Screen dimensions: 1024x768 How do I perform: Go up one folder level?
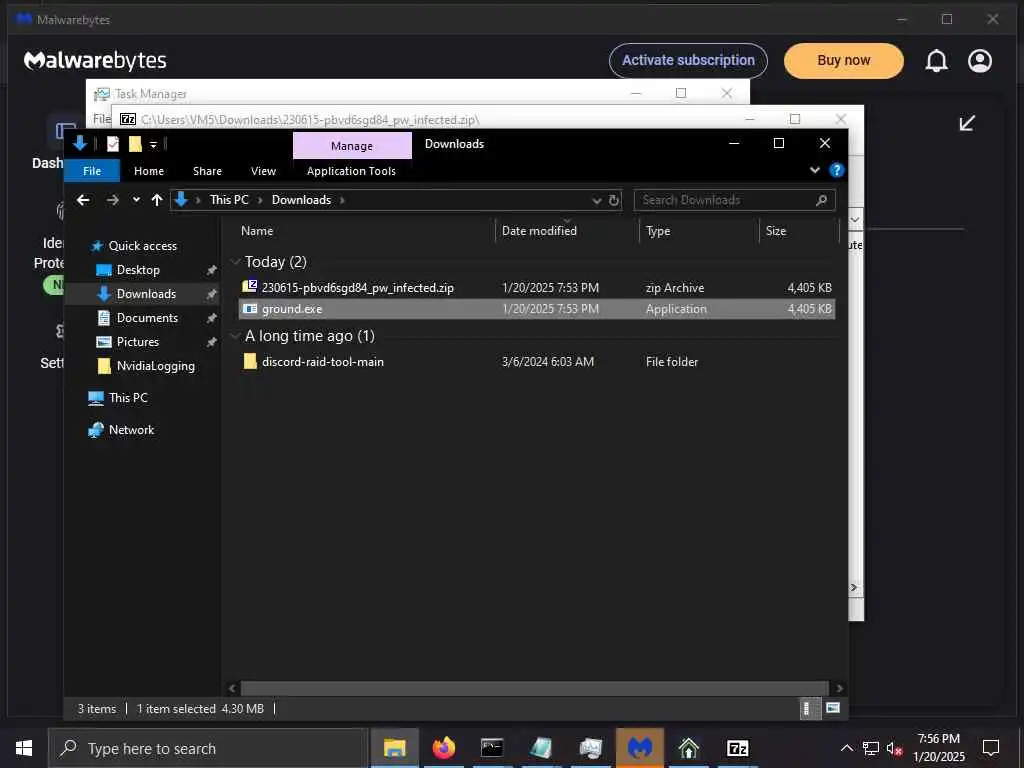[x=157, y=200]
